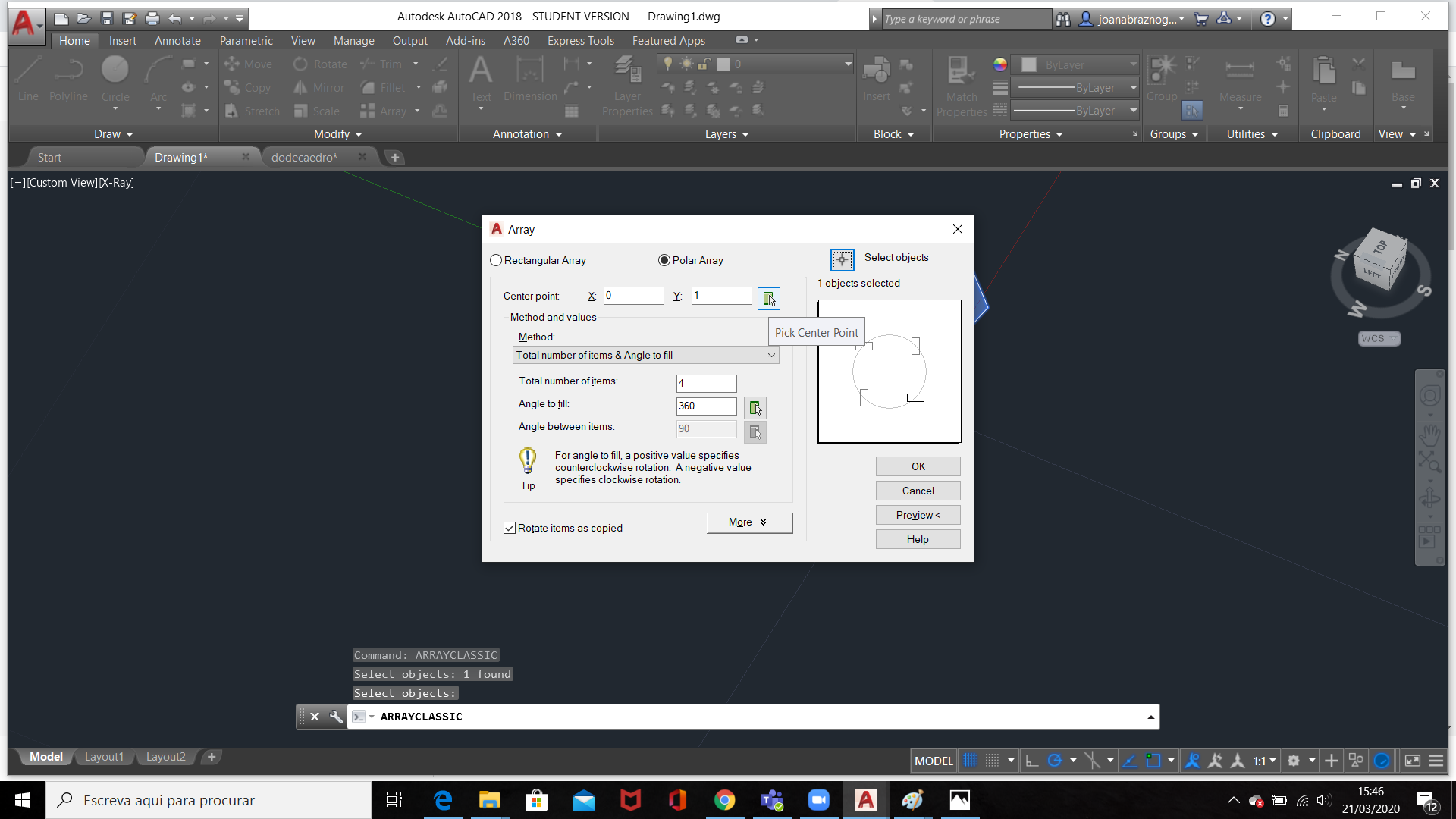Open Google Chrome from the taskbar

click(x=724, y=800)
